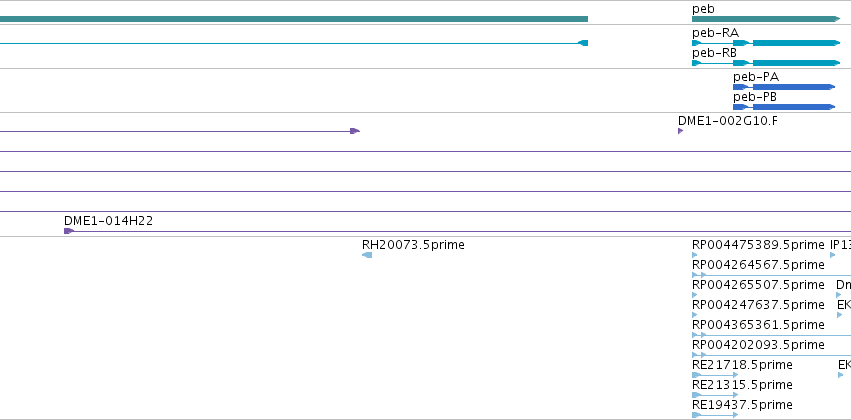
Task: Click the RP004265507.5prime EST arrow
Action: point(695,295)
